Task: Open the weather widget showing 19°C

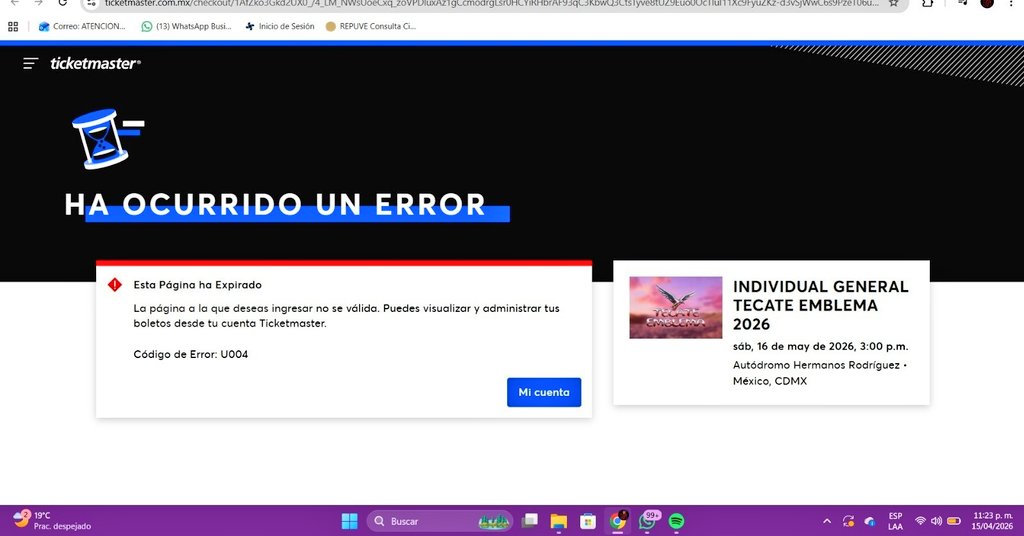Action: click(52, 520)
